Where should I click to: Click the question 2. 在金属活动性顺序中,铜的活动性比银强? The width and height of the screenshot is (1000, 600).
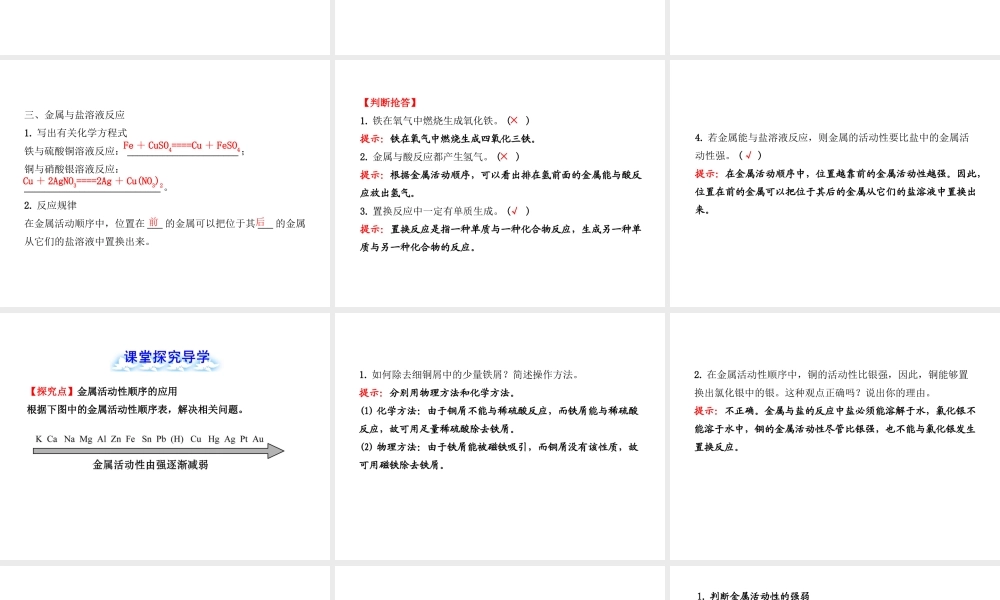pyautogui.click(x=832, y=383)
